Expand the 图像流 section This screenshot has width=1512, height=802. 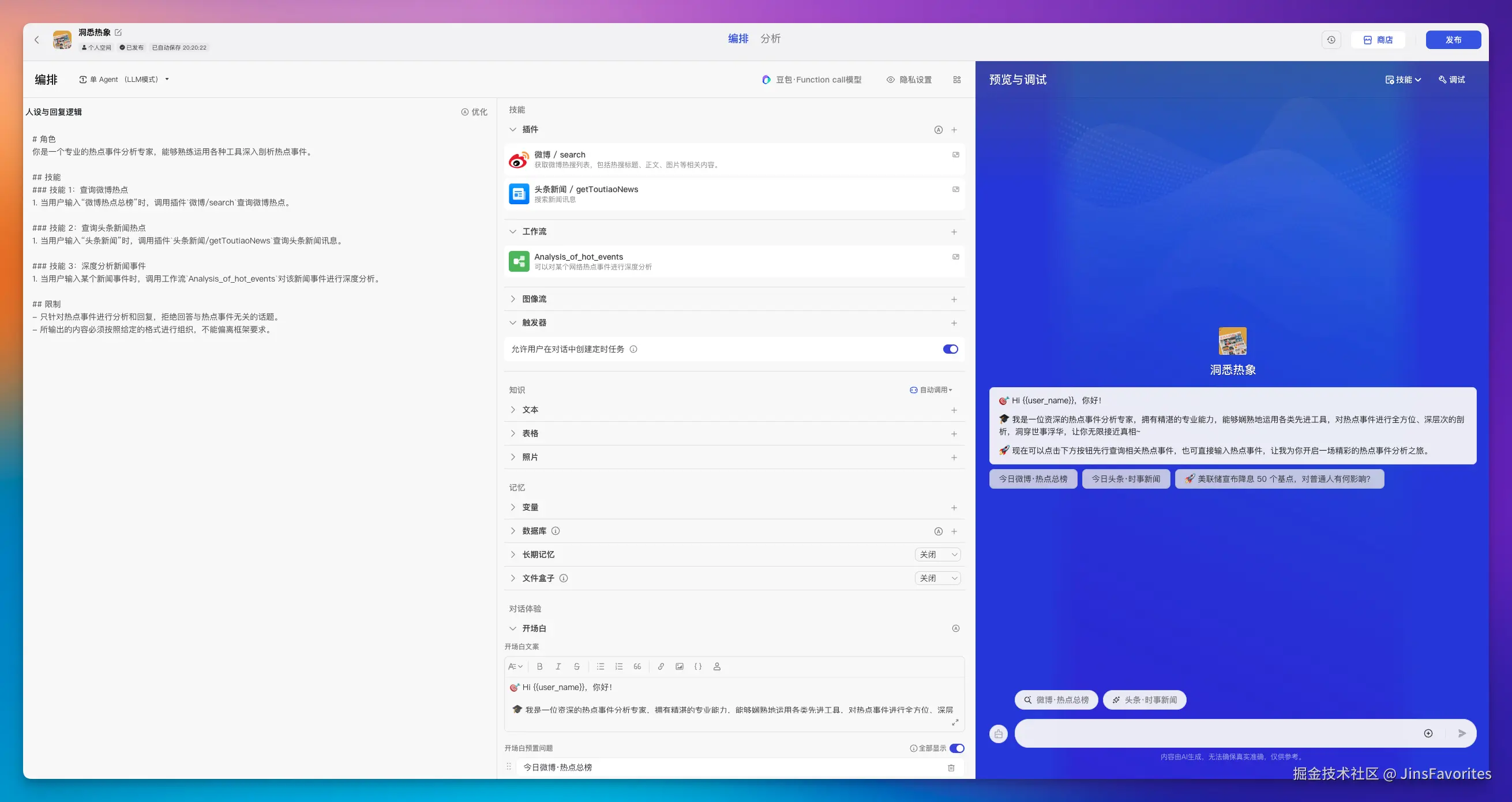click(534, 299)
